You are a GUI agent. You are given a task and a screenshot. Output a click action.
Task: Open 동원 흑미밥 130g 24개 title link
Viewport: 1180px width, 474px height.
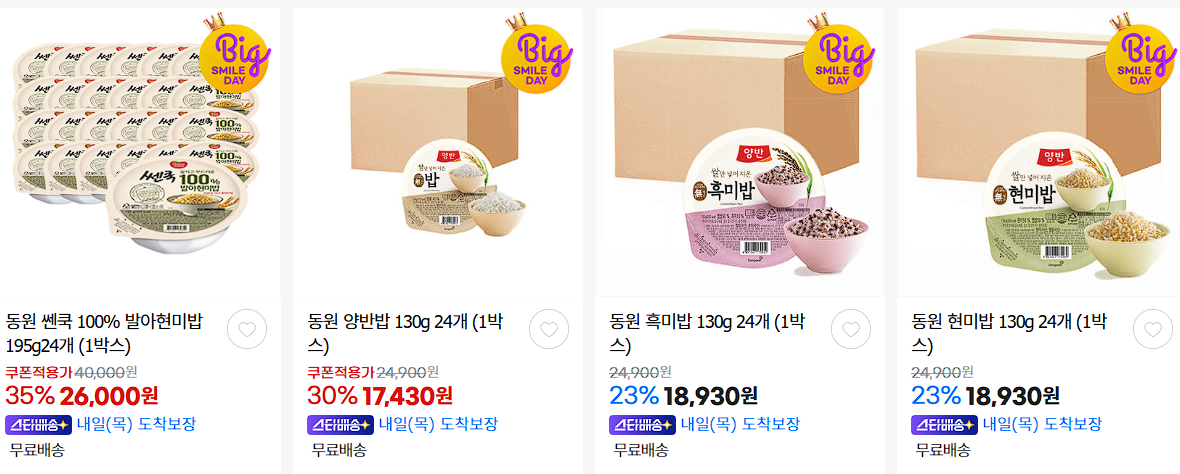pos(707,334)
